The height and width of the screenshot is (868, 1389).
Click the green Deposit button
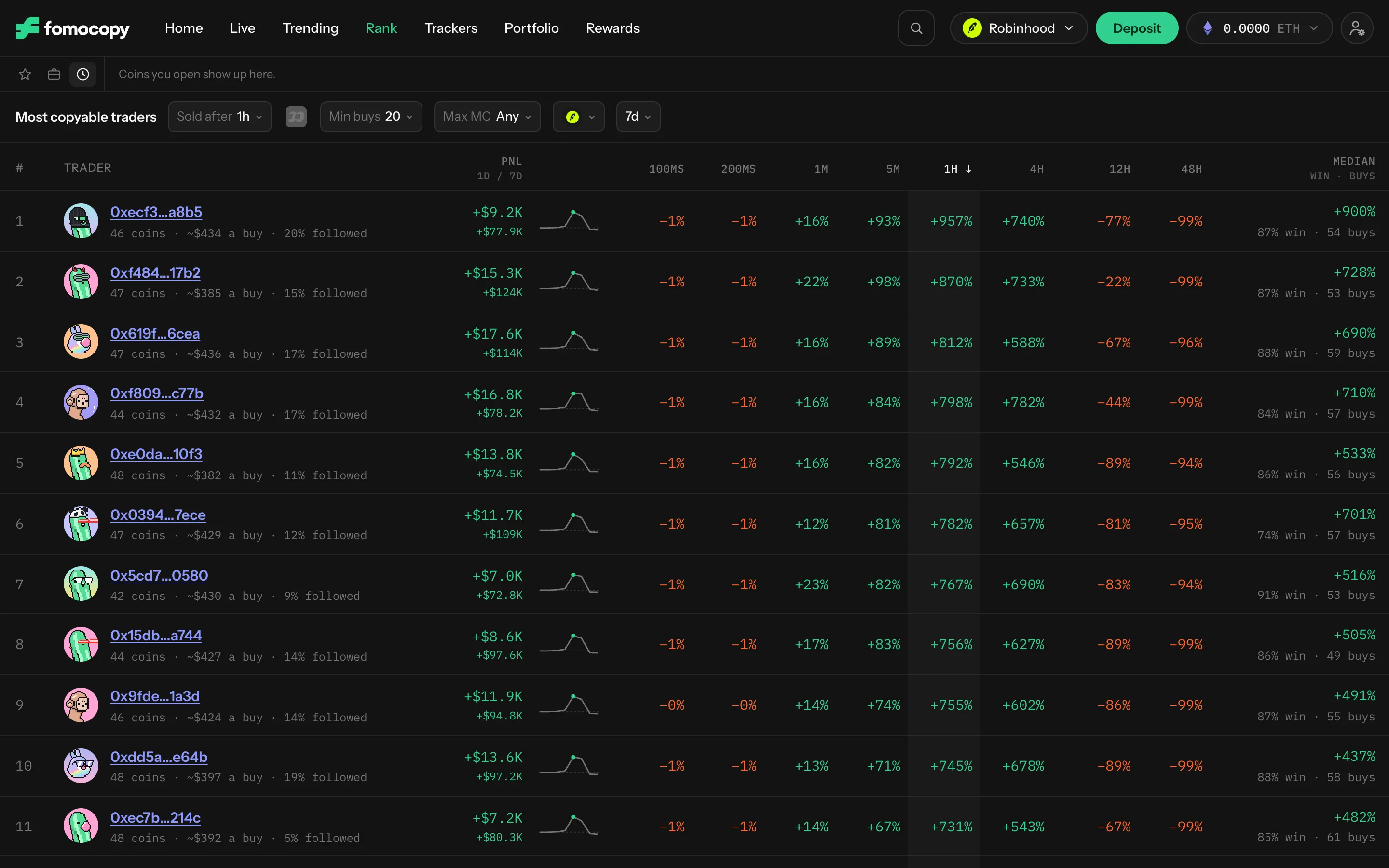click(1137, 28)
